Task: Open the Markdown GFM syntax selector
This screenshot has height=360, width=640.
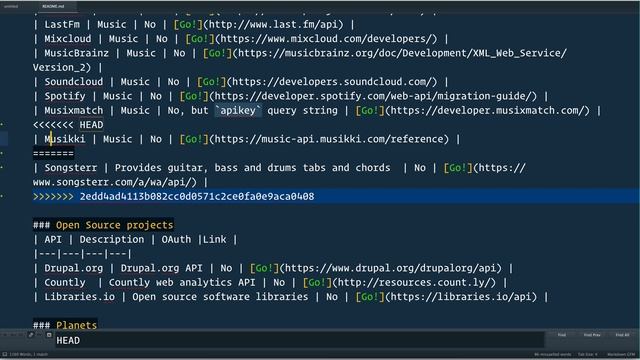Action: (621, 354)
